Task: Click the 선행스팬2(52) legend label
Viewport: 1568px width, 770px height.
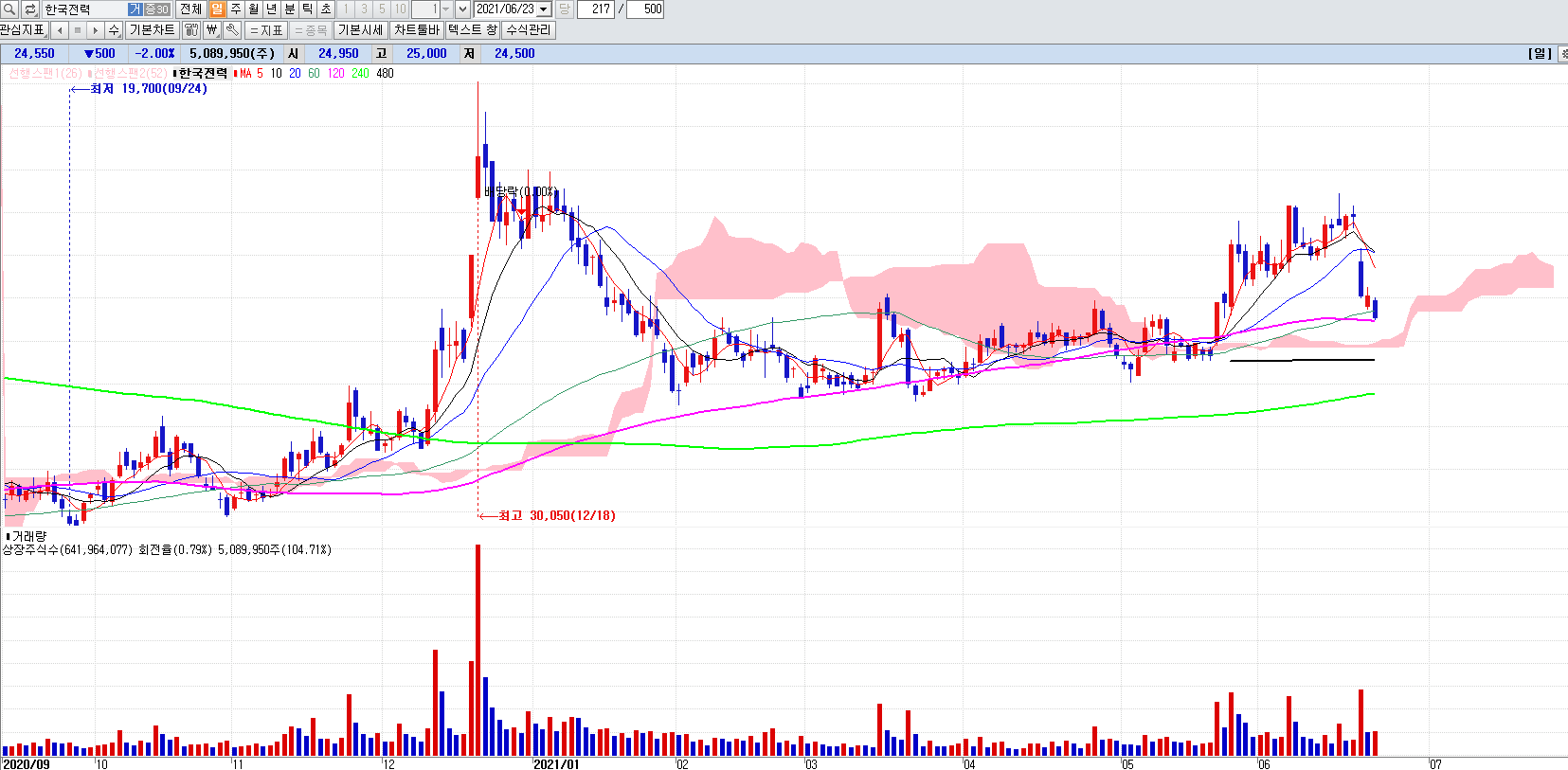Action: 129,73
